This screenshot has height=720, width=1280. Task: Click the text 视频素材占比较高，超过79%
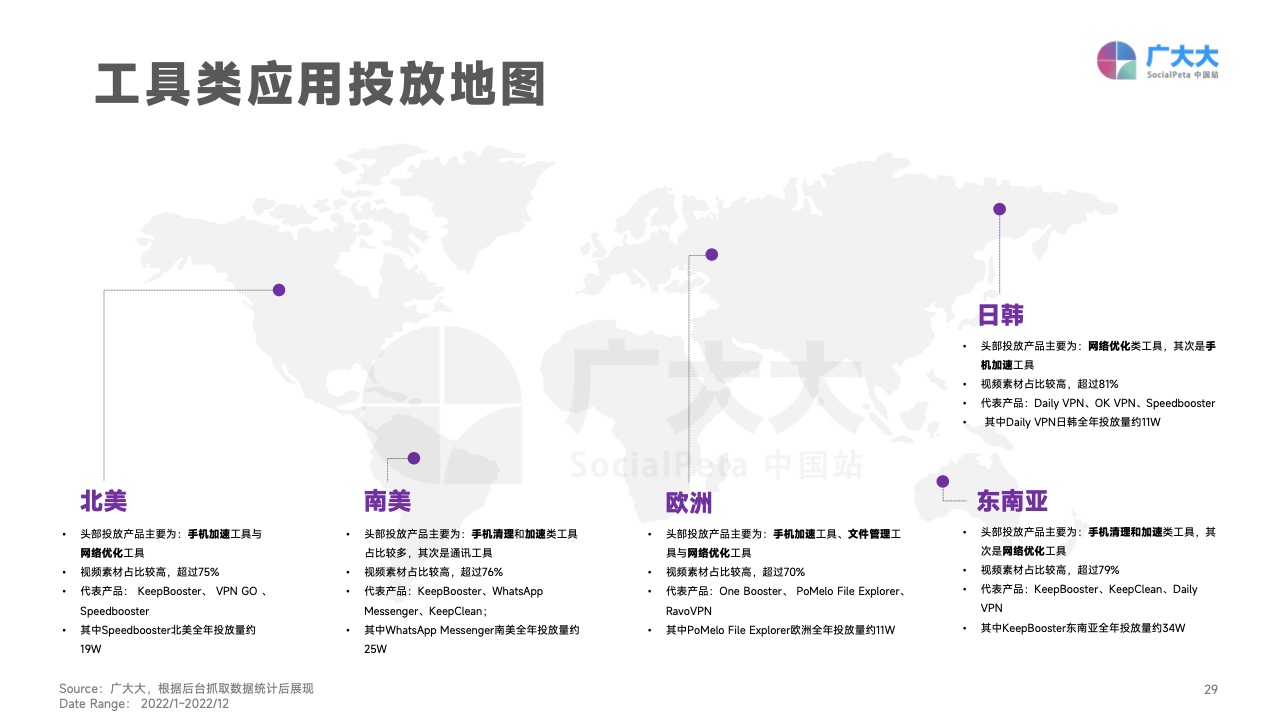1049,570
